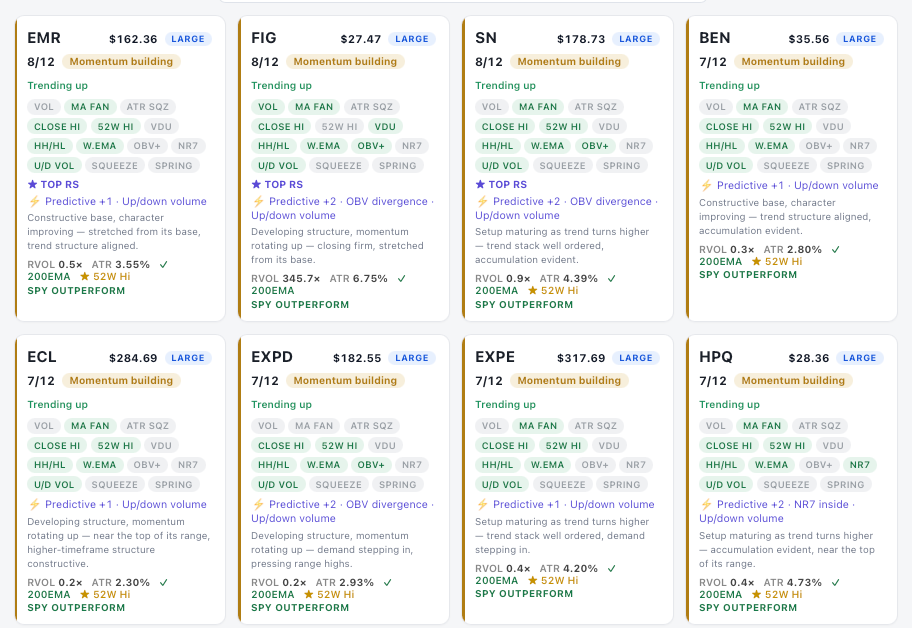Viewport: 912px width, 628px height.
Task: Click the HH/HL chip on EXPD card
Action: point(274,465)
